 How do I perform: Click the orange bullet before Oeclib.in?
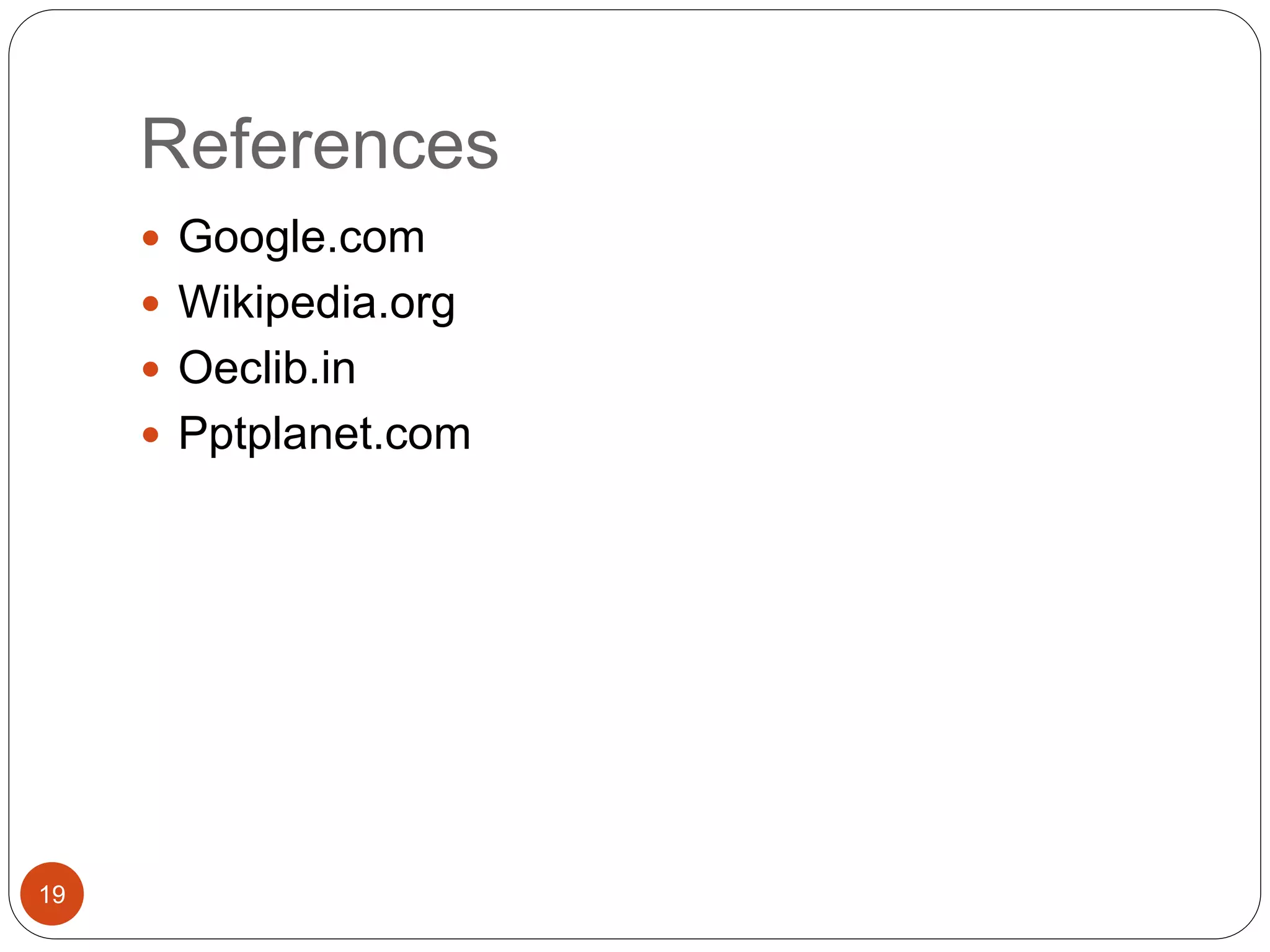point(150,369)
